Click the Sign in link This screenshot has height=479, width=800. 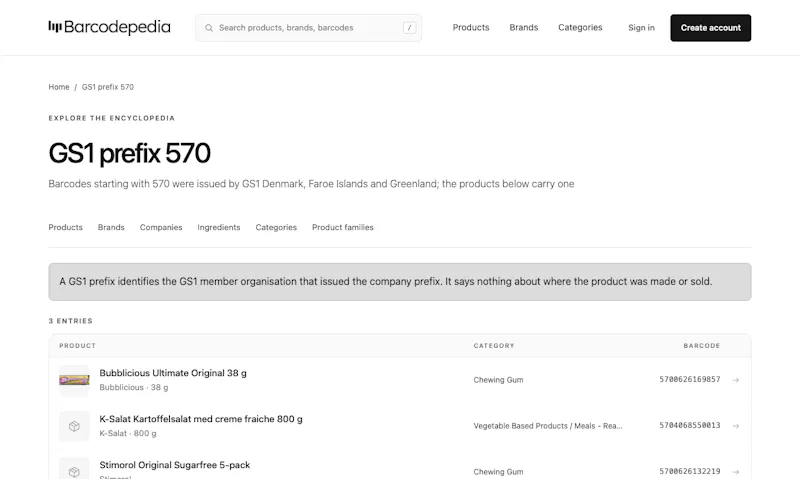tap(641, 28)
